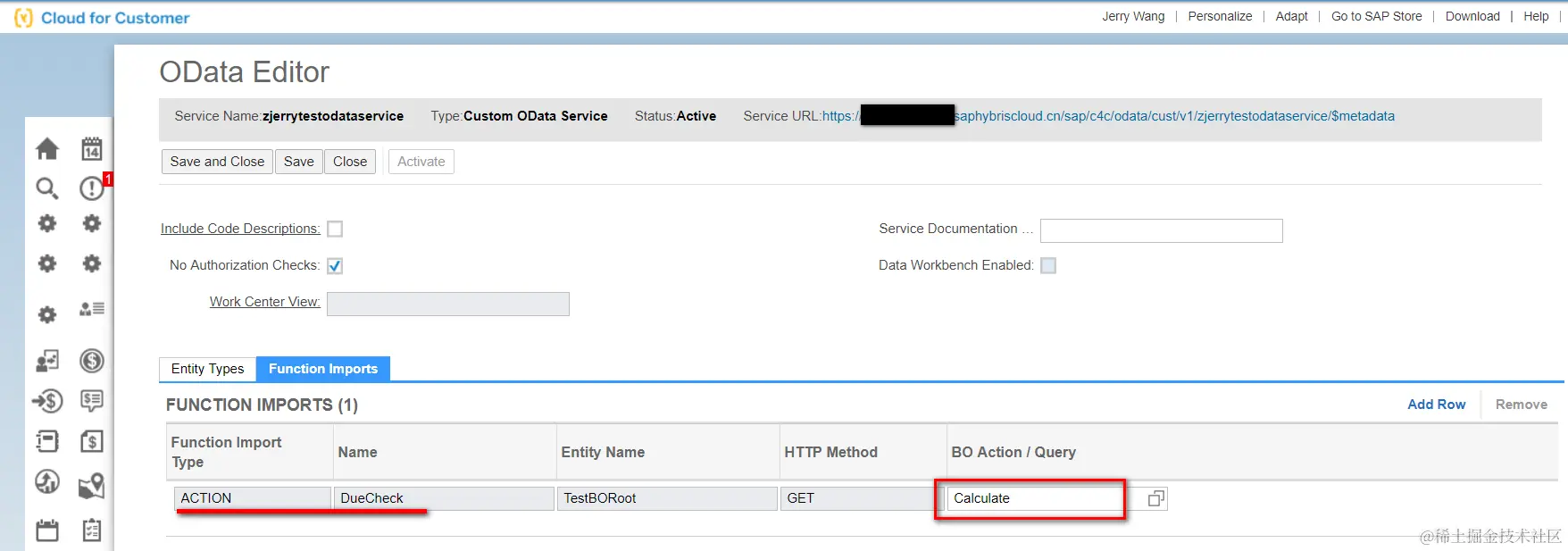
Task: Focus the Service Documentation input field
Action: [x=1161, y=230]
